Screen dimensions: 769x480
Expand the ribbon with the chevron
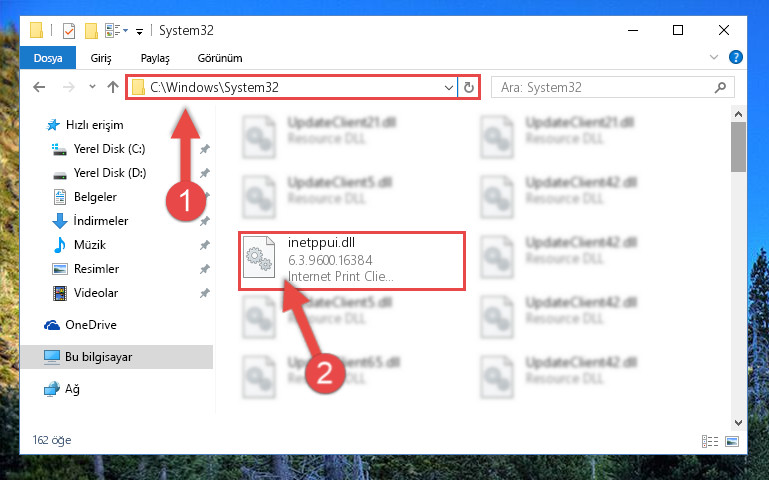pos(714,57)
